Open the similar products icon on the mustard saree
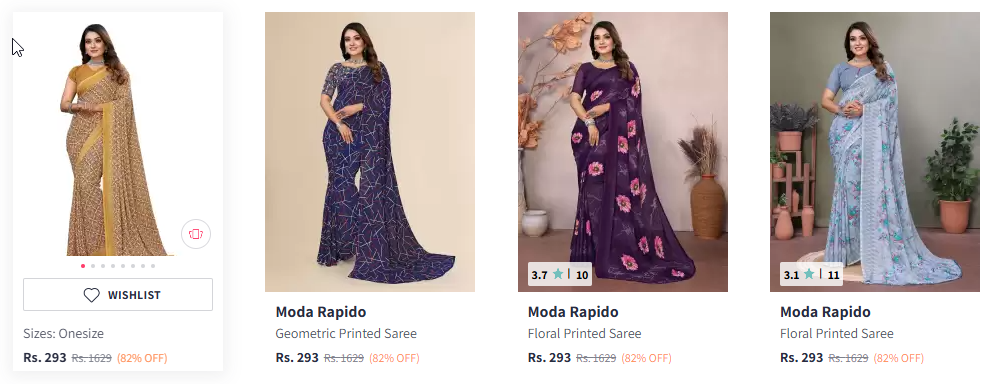 (196, 234)
